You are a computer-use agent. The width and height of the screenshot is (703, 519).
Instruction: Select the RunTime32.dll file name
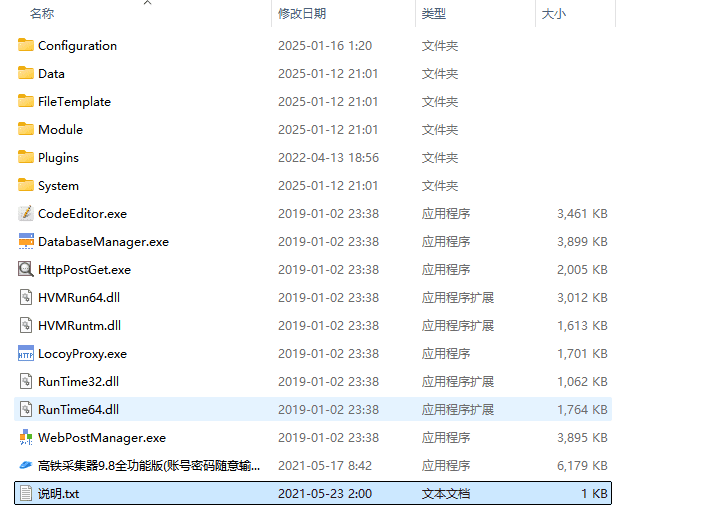[78, 382]
